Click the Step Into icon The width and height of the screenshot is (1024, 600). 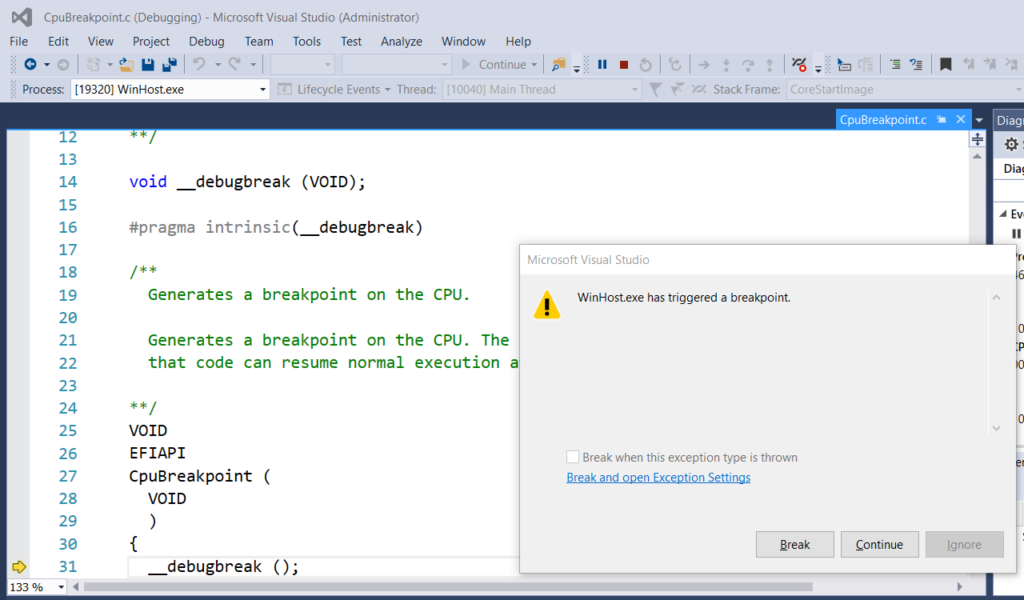726,64
